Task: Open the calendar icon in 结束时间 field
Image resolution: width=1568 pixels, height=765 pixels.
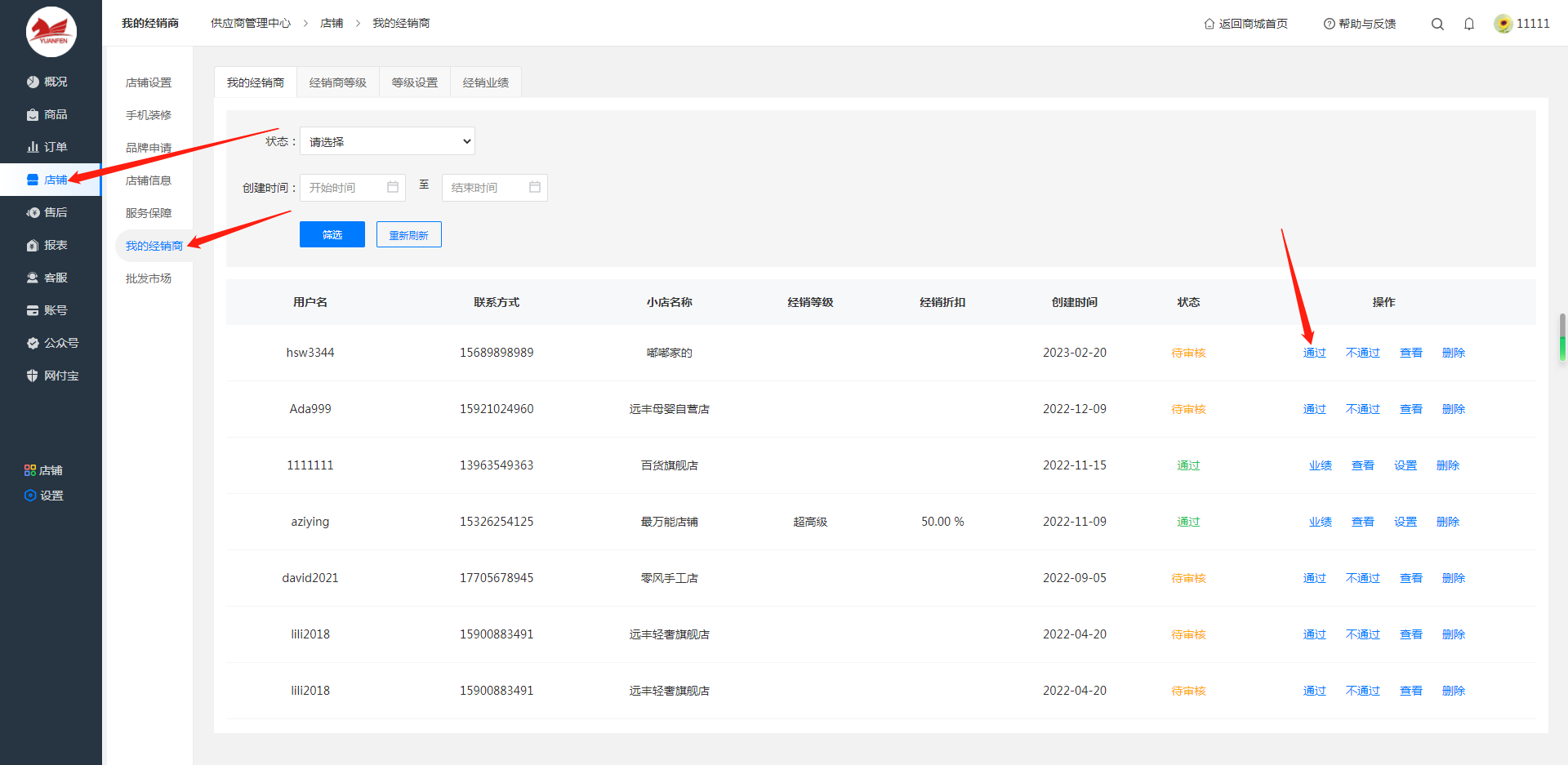Action: 535,187
